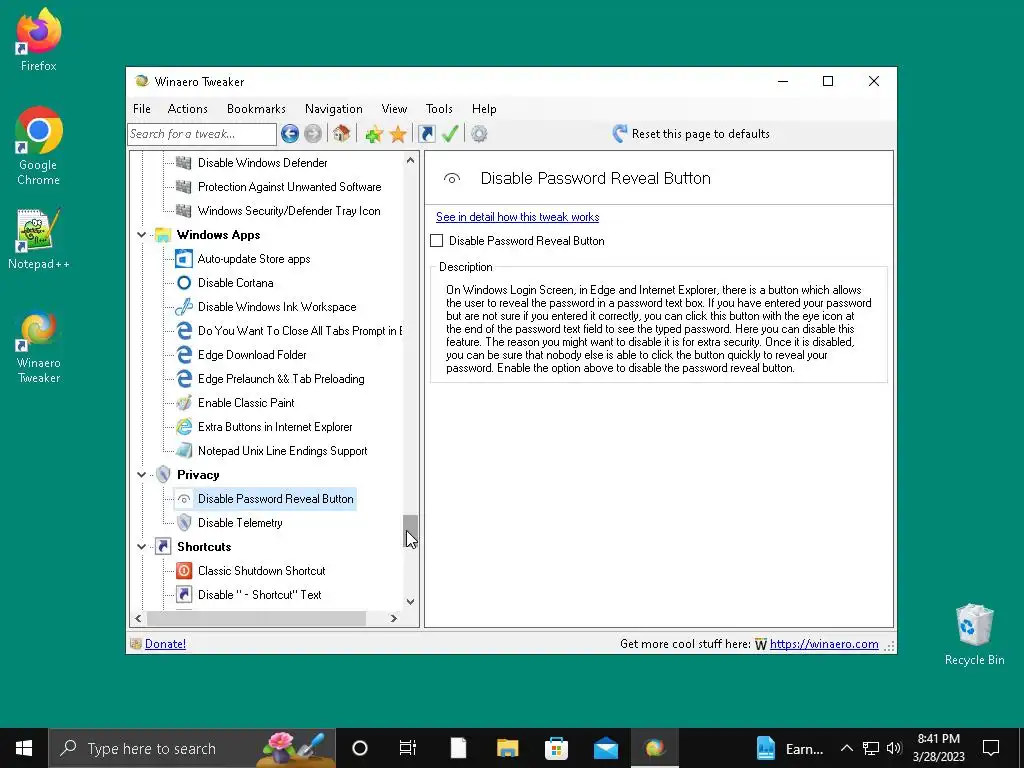Screen dimensions: 1024x768
Task: Open Notepad++ desktop shortcut
Action: [x=39, y=239]
